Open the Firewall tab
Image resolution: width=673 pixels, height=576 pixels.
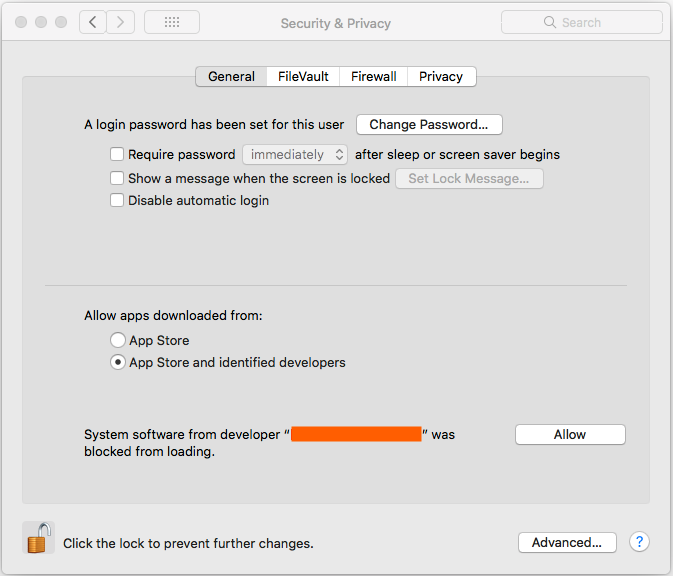point(373,77)
